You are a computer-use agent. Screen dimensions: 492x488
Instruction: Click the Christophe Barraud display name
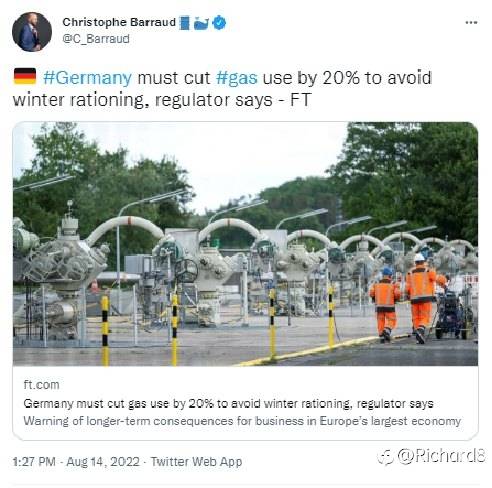point(119,22)
